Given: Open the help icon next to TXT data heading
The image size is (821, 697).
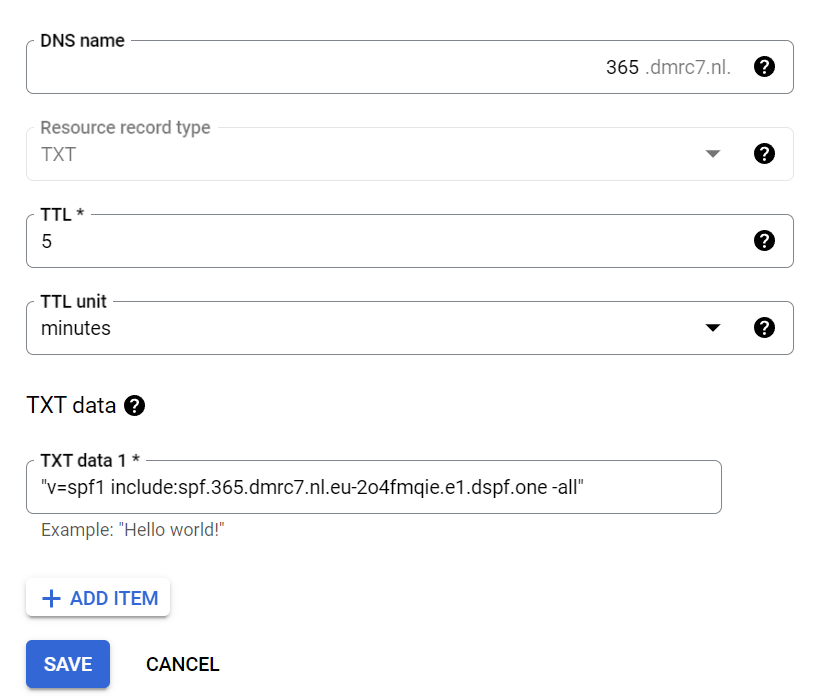Looking at the screenshot, I should click(135, 406).
